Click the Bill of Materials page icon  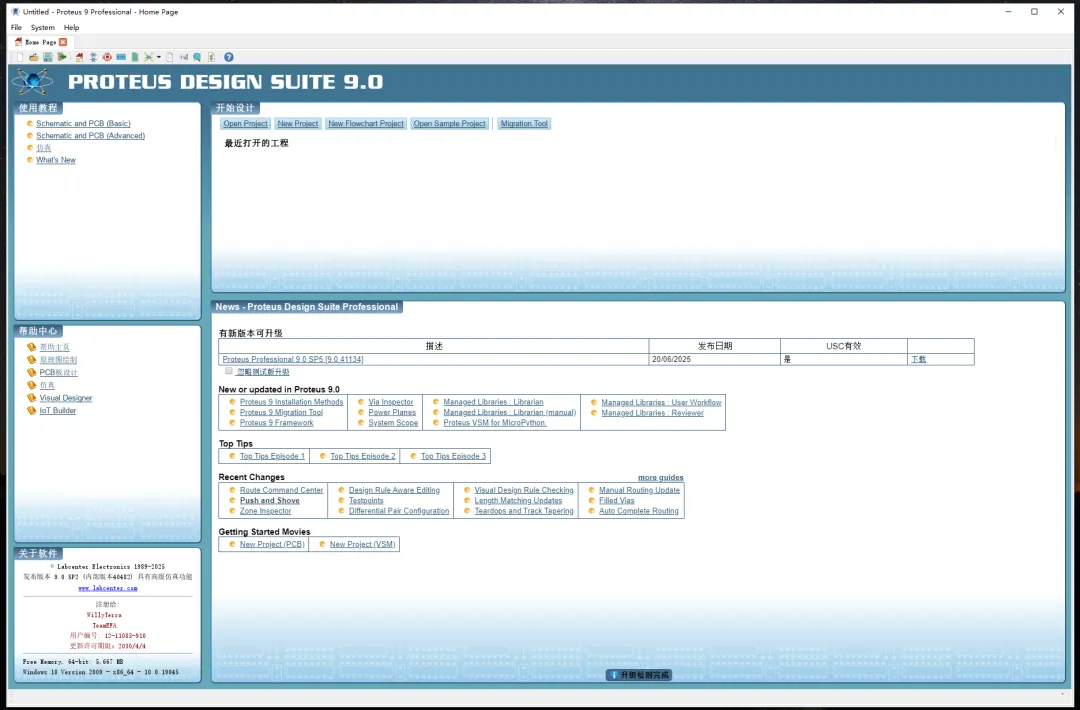pyautogui.click(x=169, y=57)
